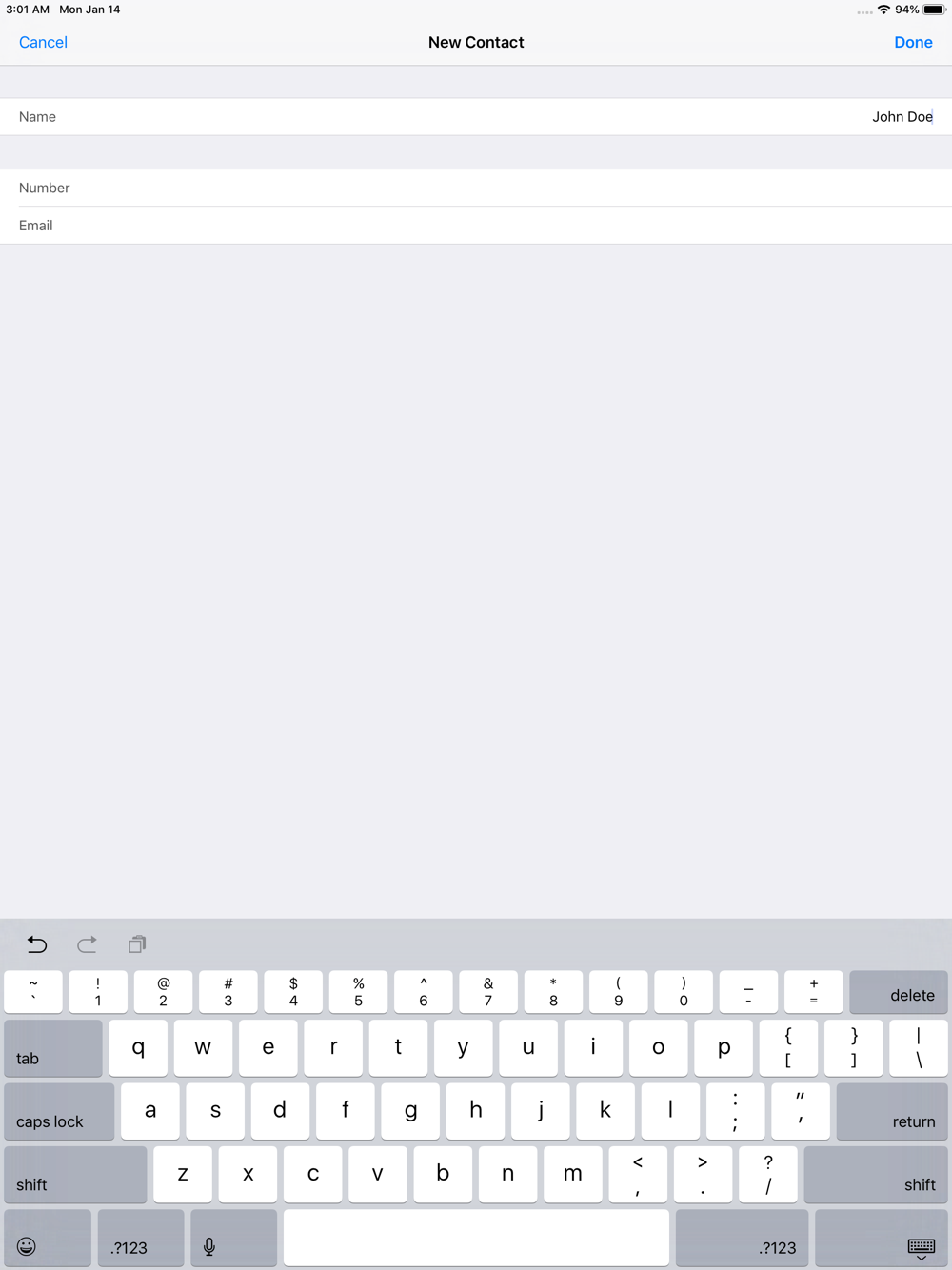Tap the m key

click(573, 1175)
